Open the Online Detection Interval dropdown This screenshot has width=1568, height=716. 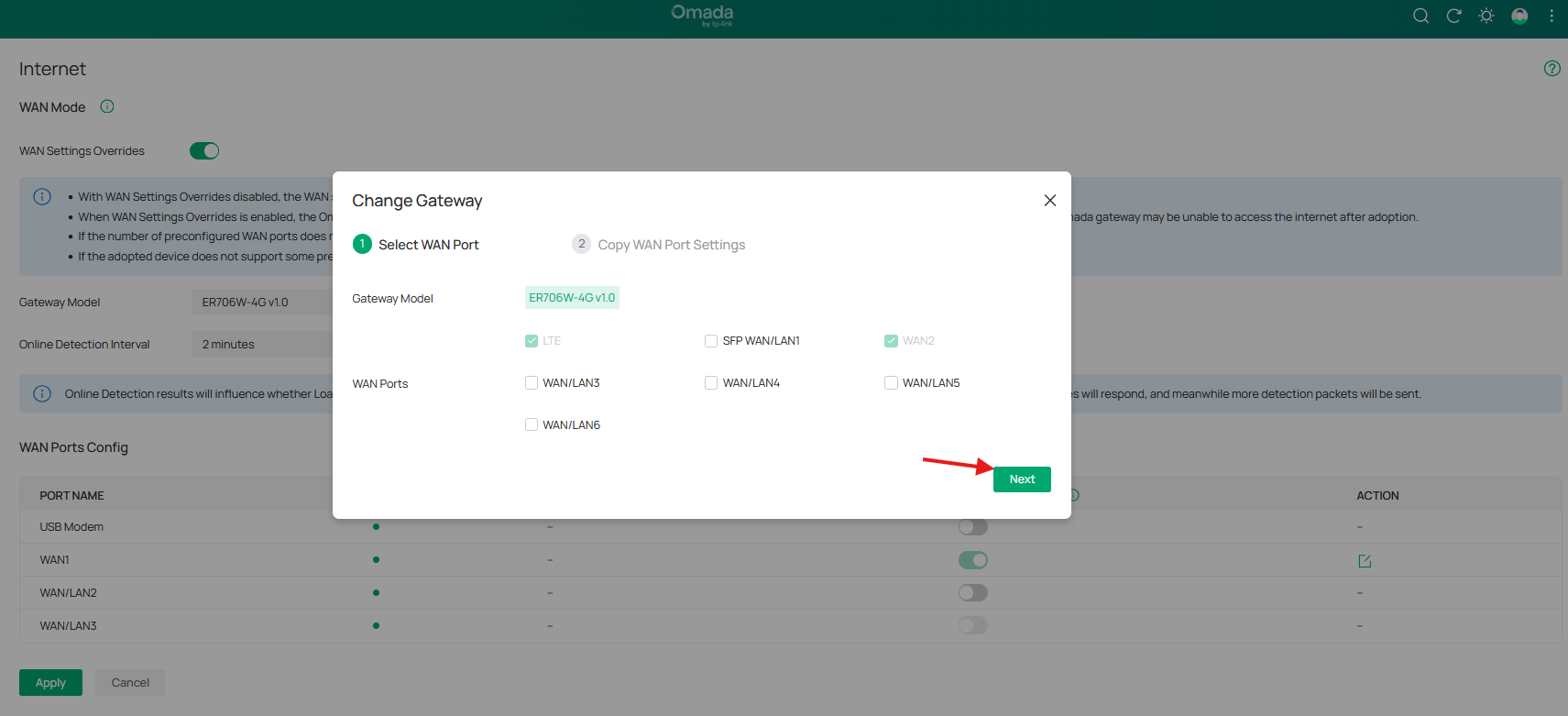262,345
